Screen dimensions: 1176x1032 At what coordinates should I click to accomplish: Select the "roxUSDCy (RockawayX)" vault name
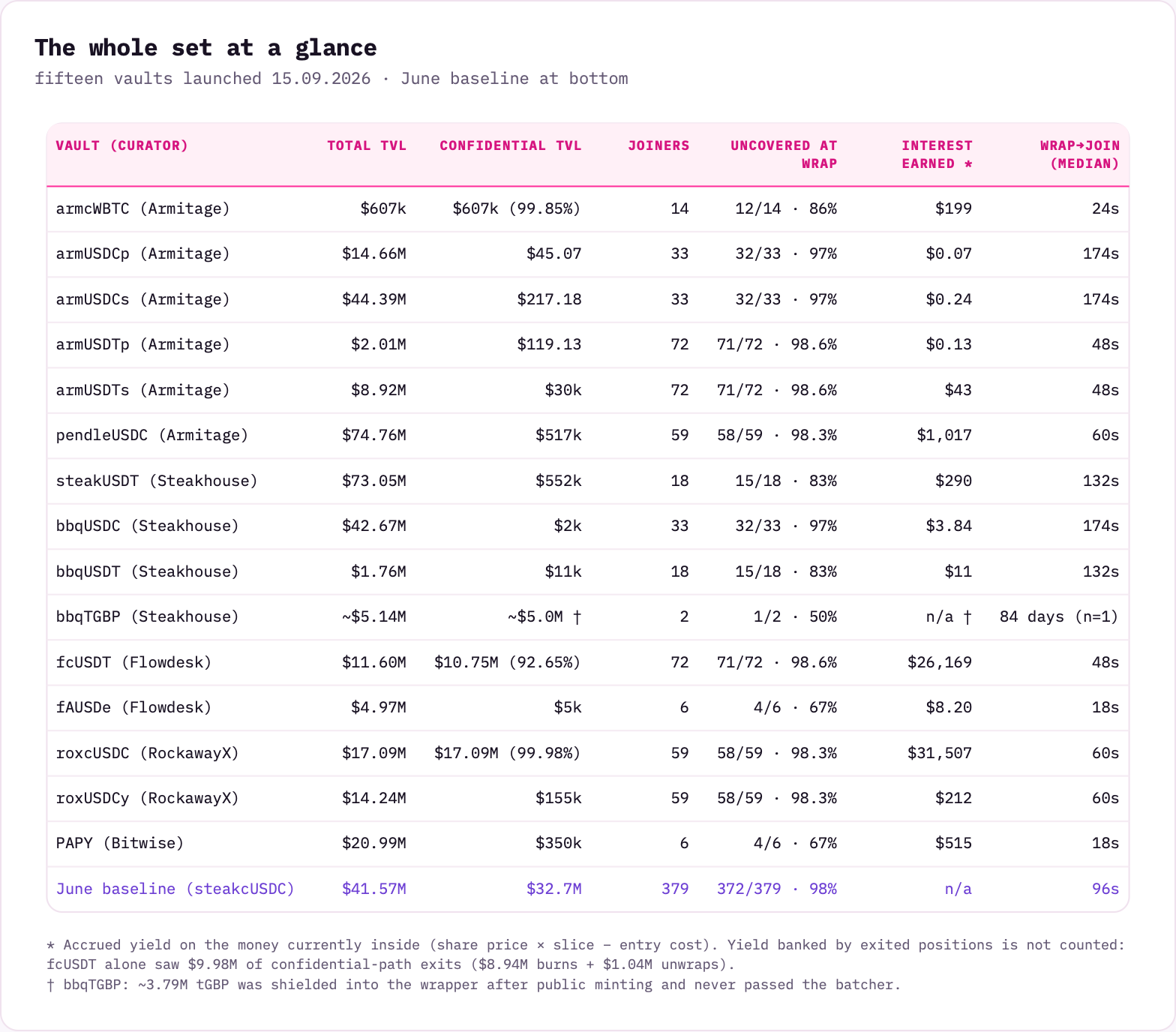pyautogui.click(x=148, y=798)
